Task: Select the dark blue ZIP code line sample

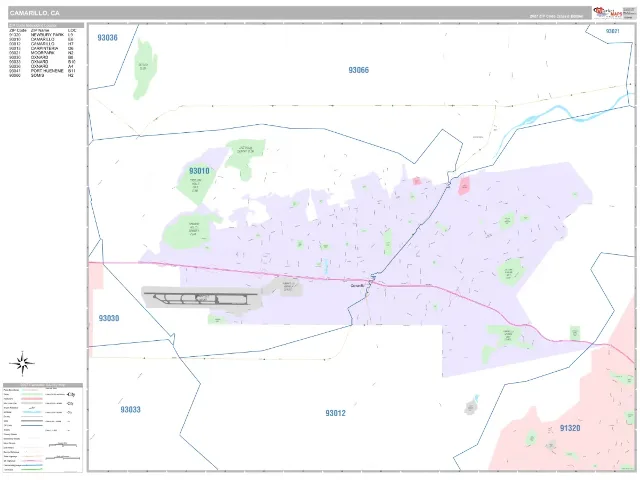Action: 32,425
